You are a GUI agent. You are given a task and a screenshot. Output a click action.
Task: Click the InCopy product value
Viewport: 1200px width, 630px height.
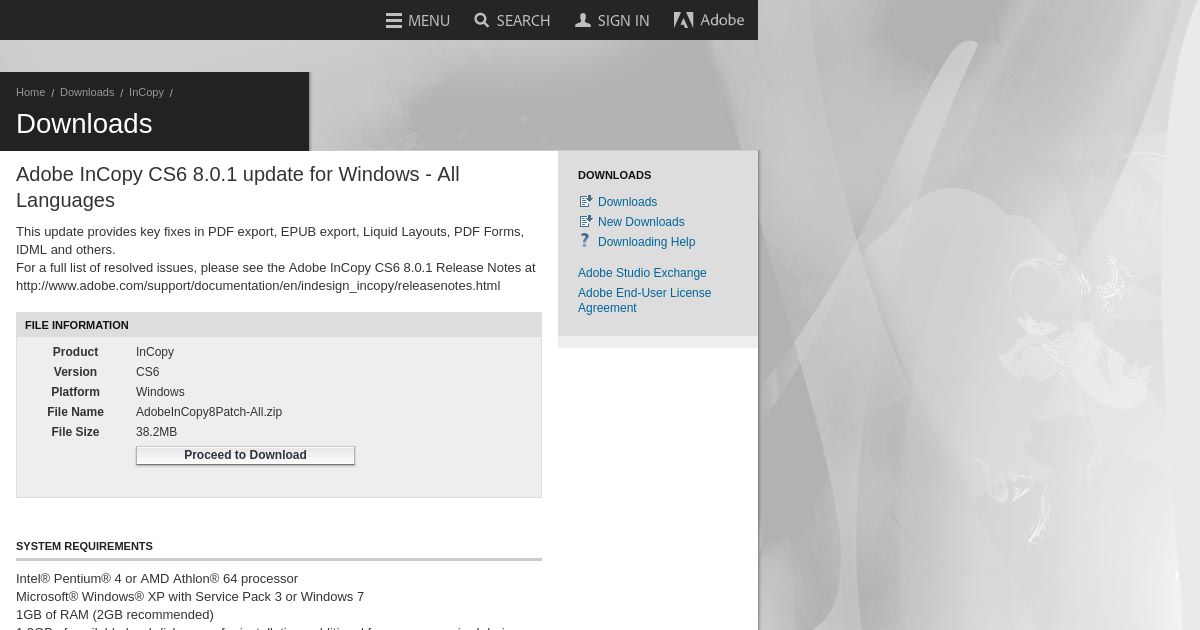pos(155,352)
